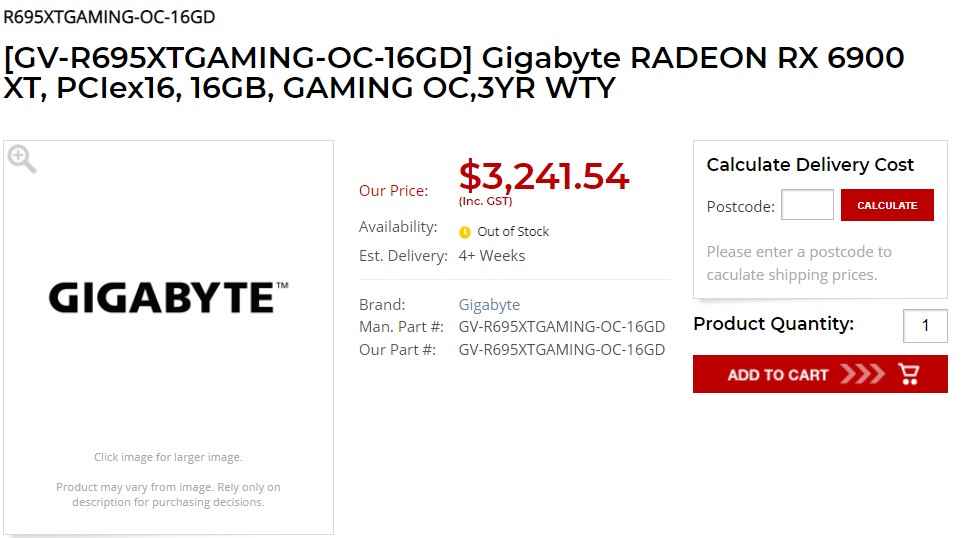Click the yellow out-of-stock clock icon
The image size is (961, 538).
tap(465, 232)
